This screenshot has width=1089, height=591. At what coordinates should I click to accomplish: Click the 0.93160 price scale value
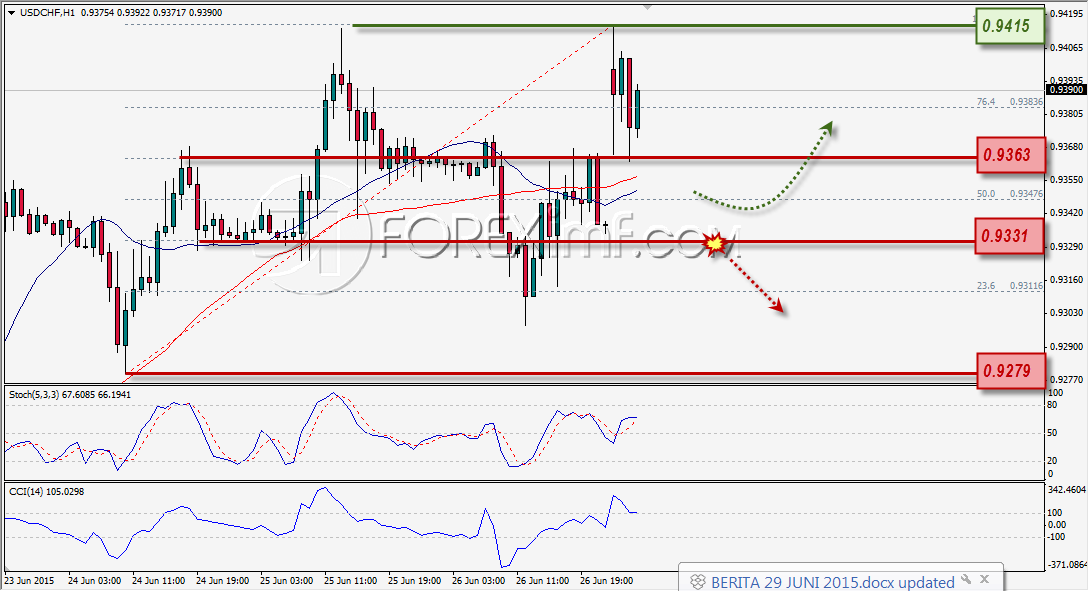coord(1067,279)
